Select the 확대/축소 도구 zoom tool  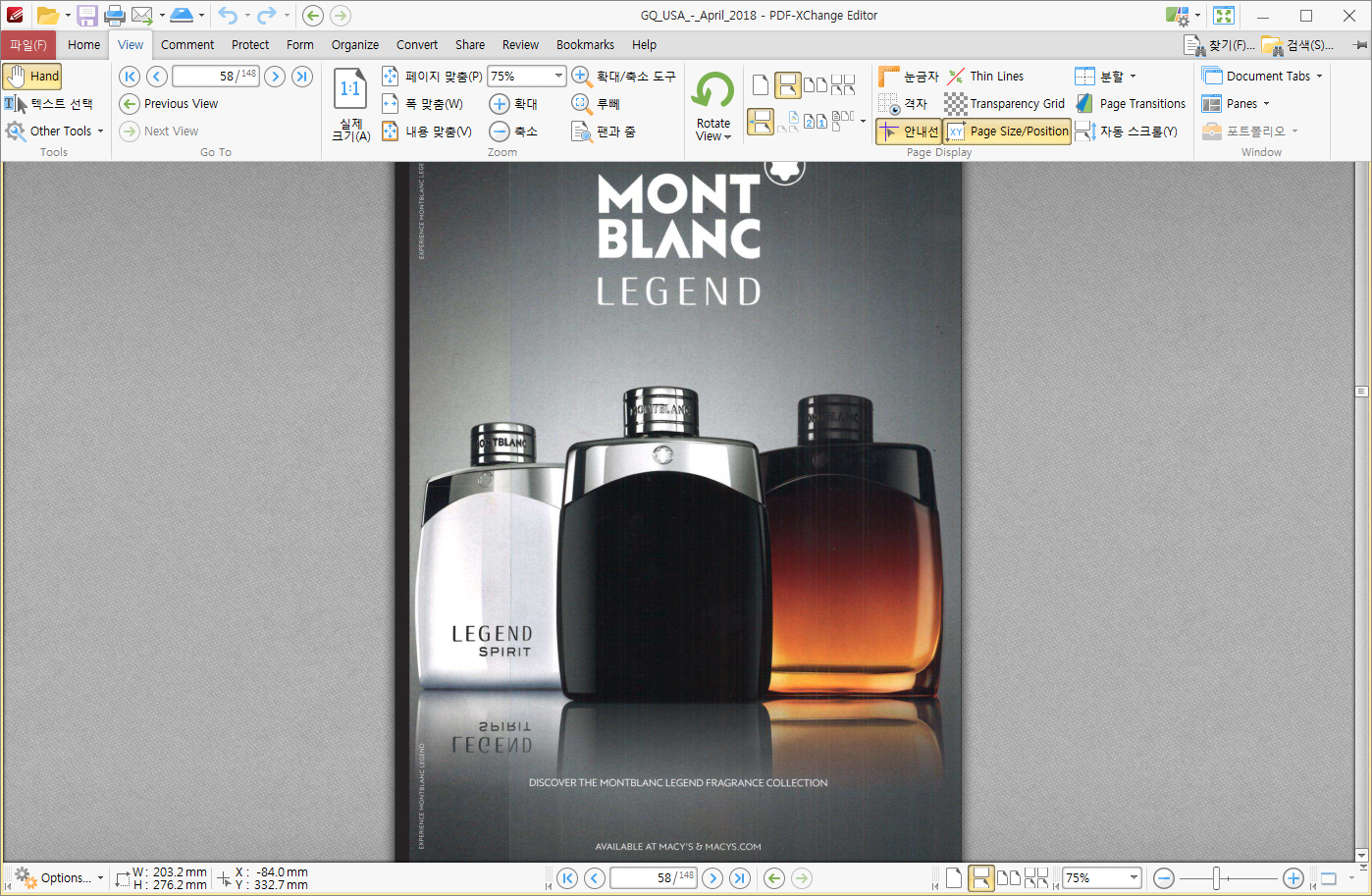coord(623,76)
